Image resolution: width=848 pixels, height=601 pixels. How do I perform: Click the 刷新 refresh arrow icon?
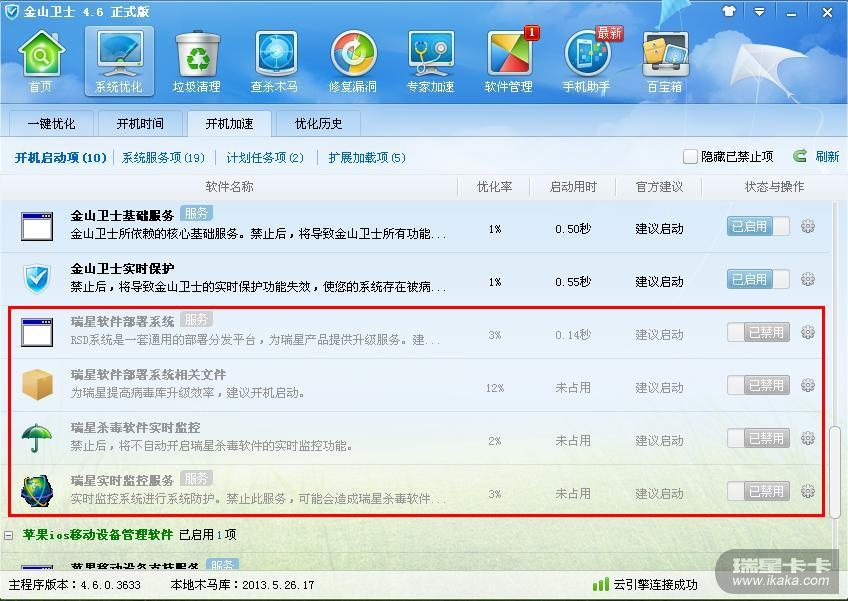[799, 156]
